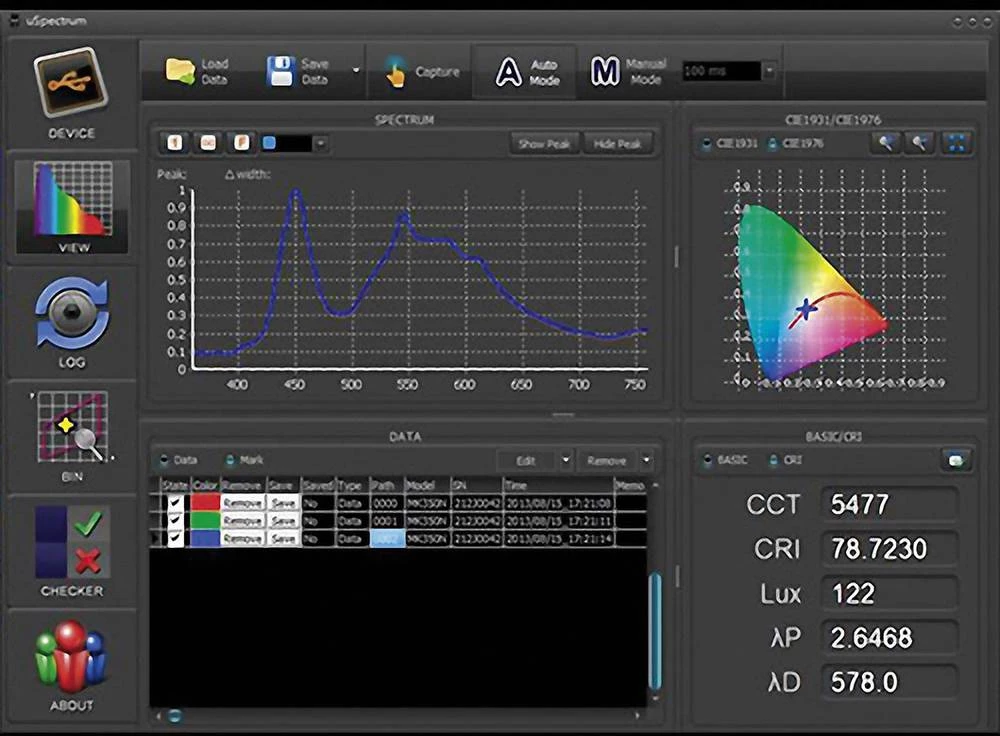
Task: Check the second data row's State checkbox
Action: pos(174,518)
